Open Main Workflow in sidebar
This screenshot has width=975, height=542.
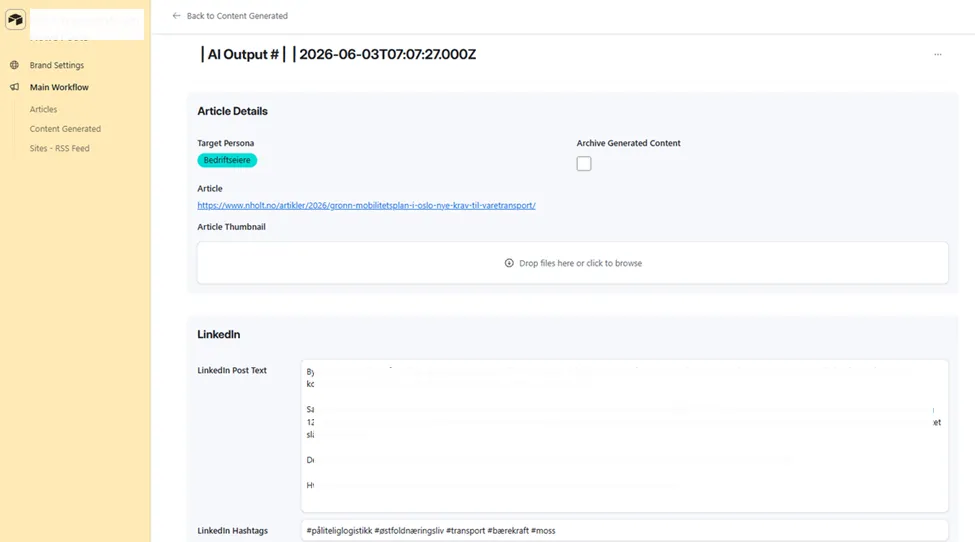(x=59, y=87)
